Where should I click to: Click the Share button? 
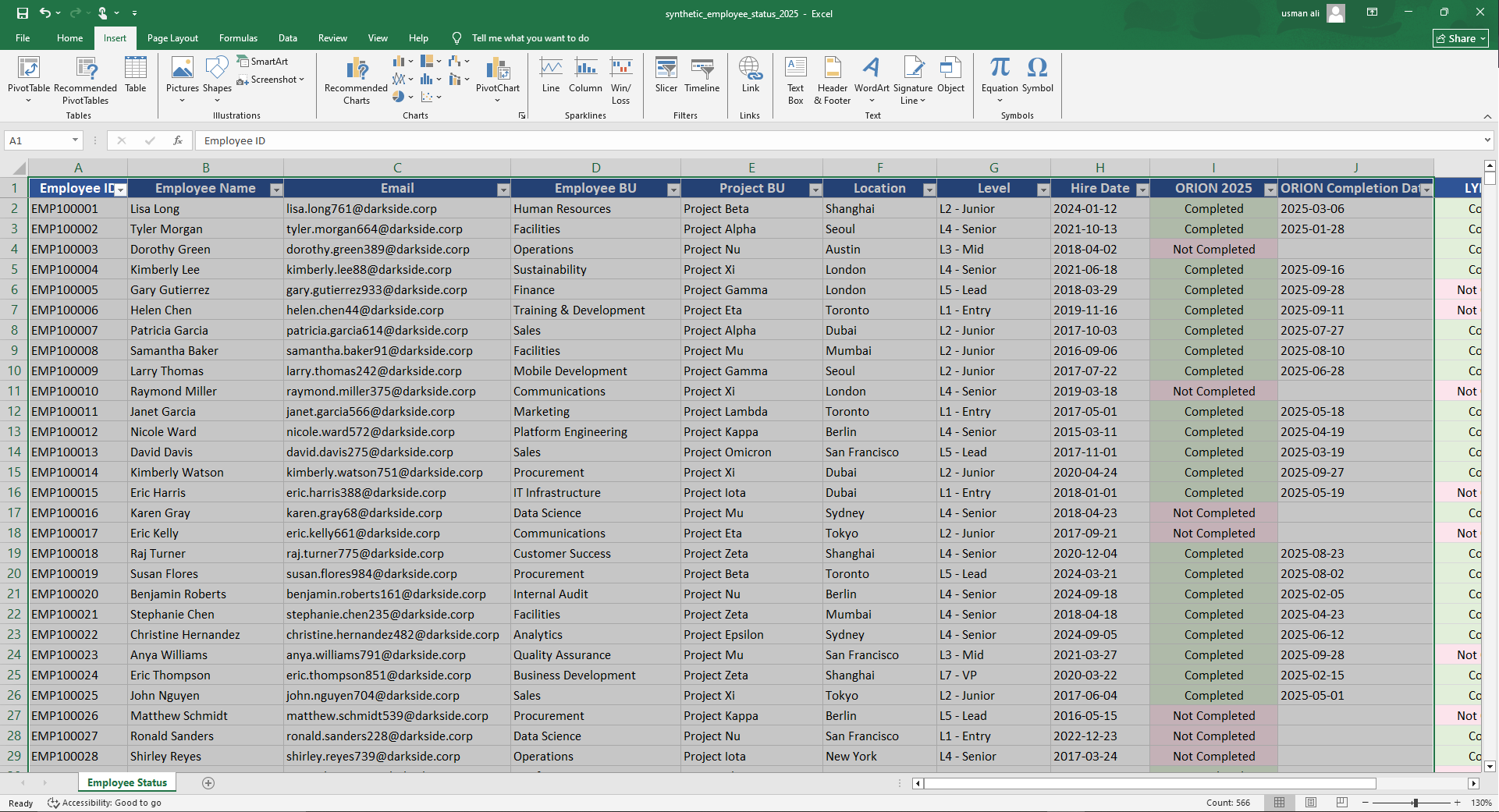pos(1461,38)
